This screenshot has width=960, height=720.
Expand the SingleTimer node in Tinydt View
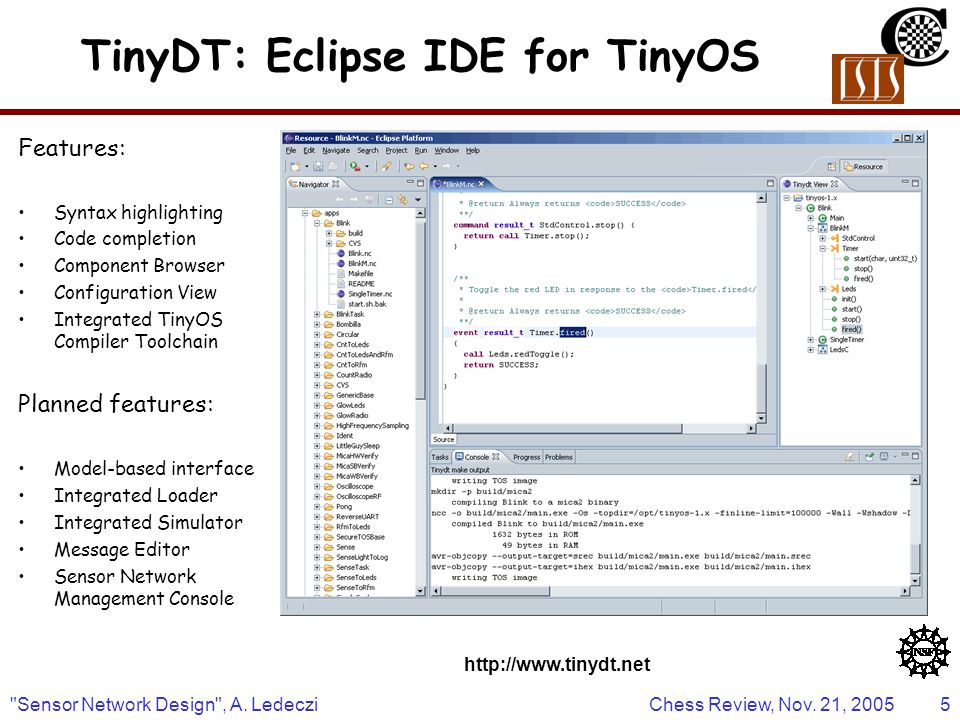click(811, 340)
